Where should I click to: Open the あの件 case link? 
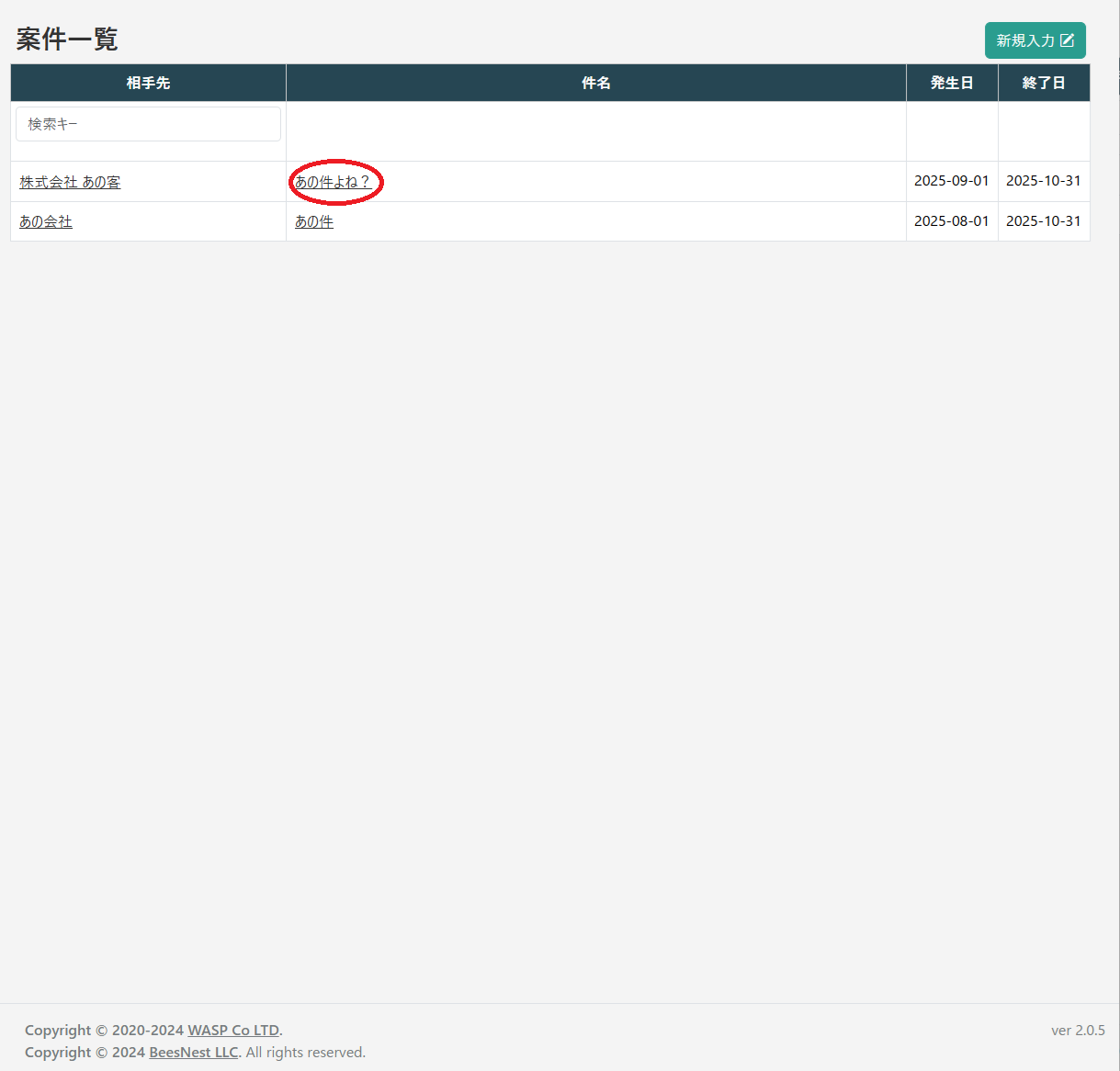(314, 221)
